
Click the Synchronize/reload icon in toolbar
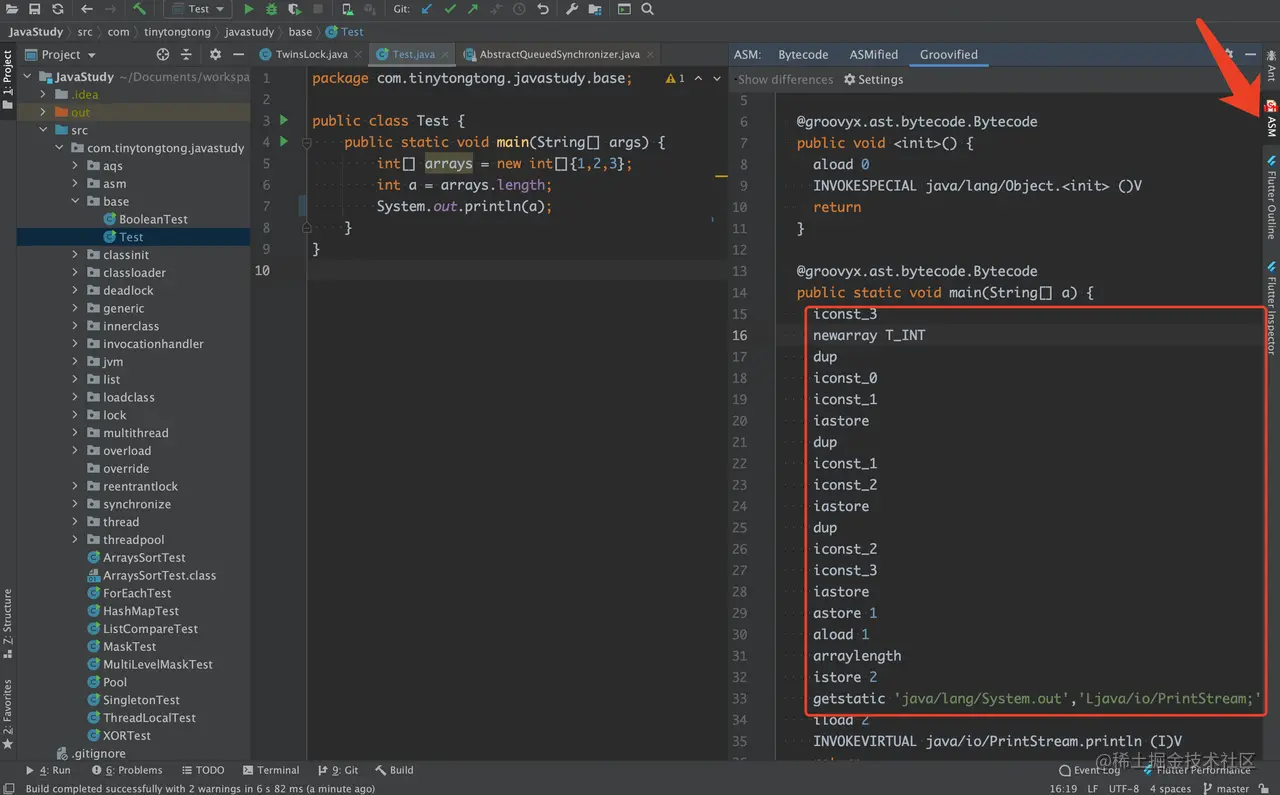tap(57, 9)
